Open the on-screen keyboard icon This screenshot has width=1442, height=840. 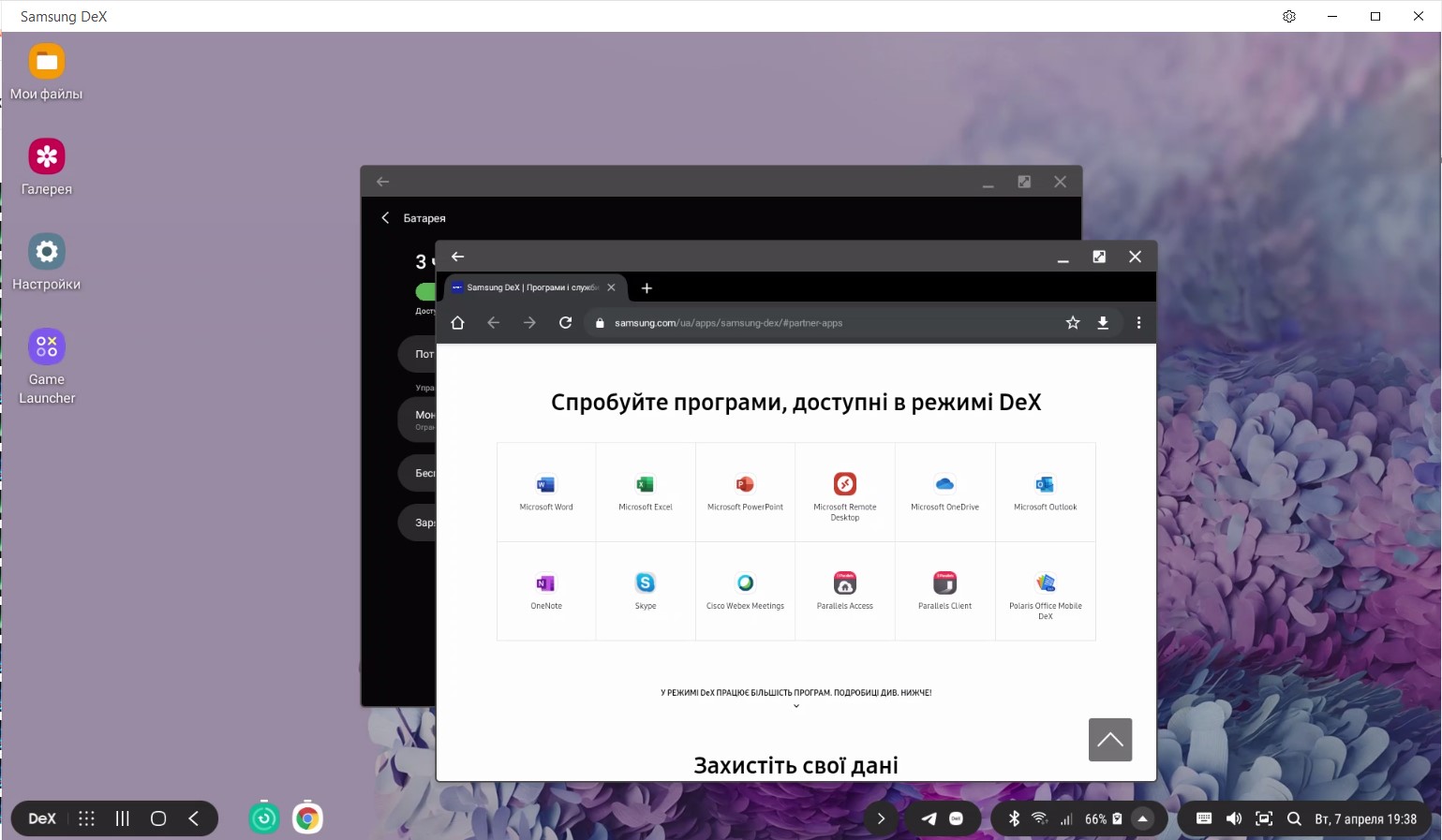click(1204, 818)
